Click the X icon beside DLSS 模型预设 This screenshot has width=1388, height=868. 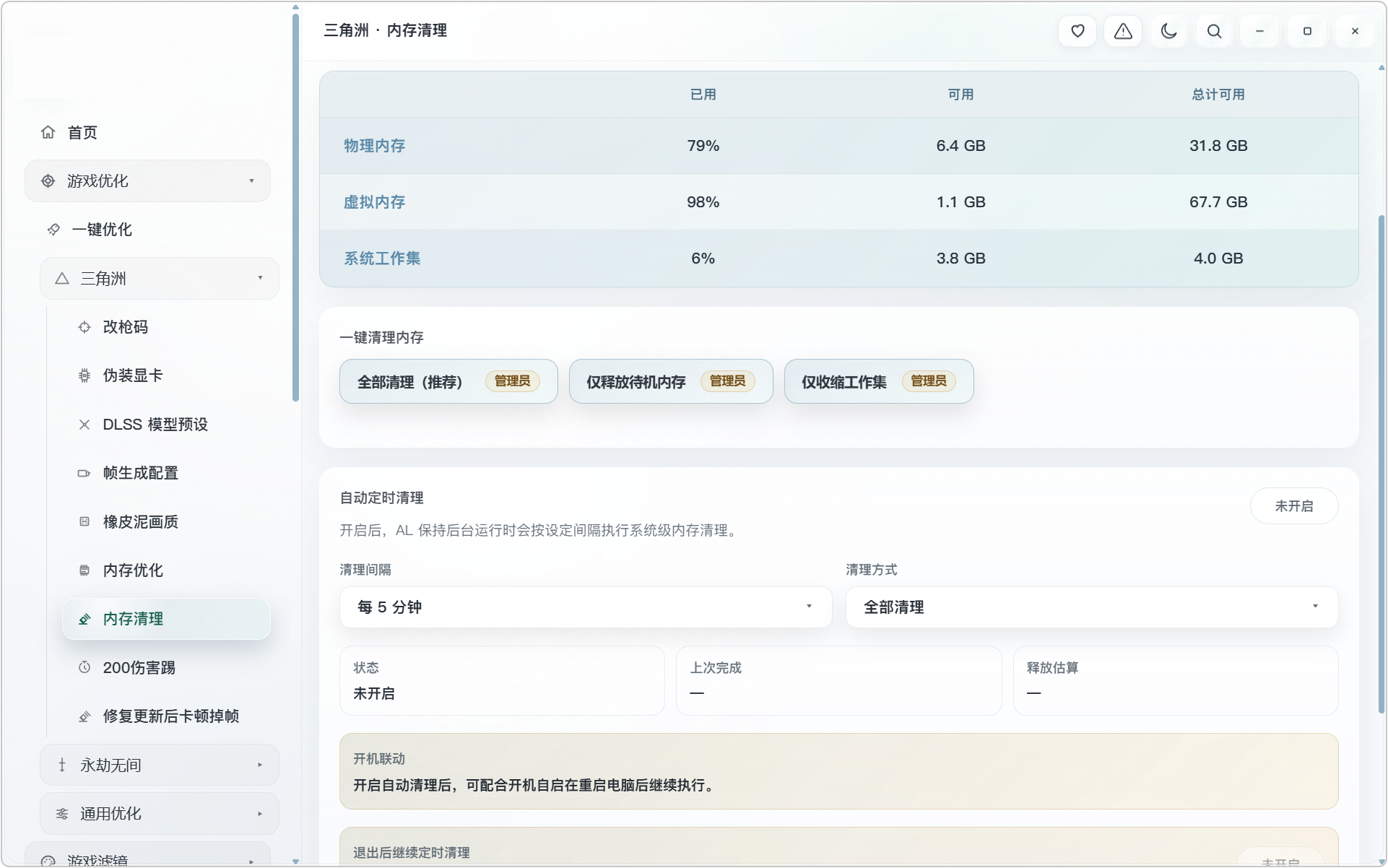point(84,425)
